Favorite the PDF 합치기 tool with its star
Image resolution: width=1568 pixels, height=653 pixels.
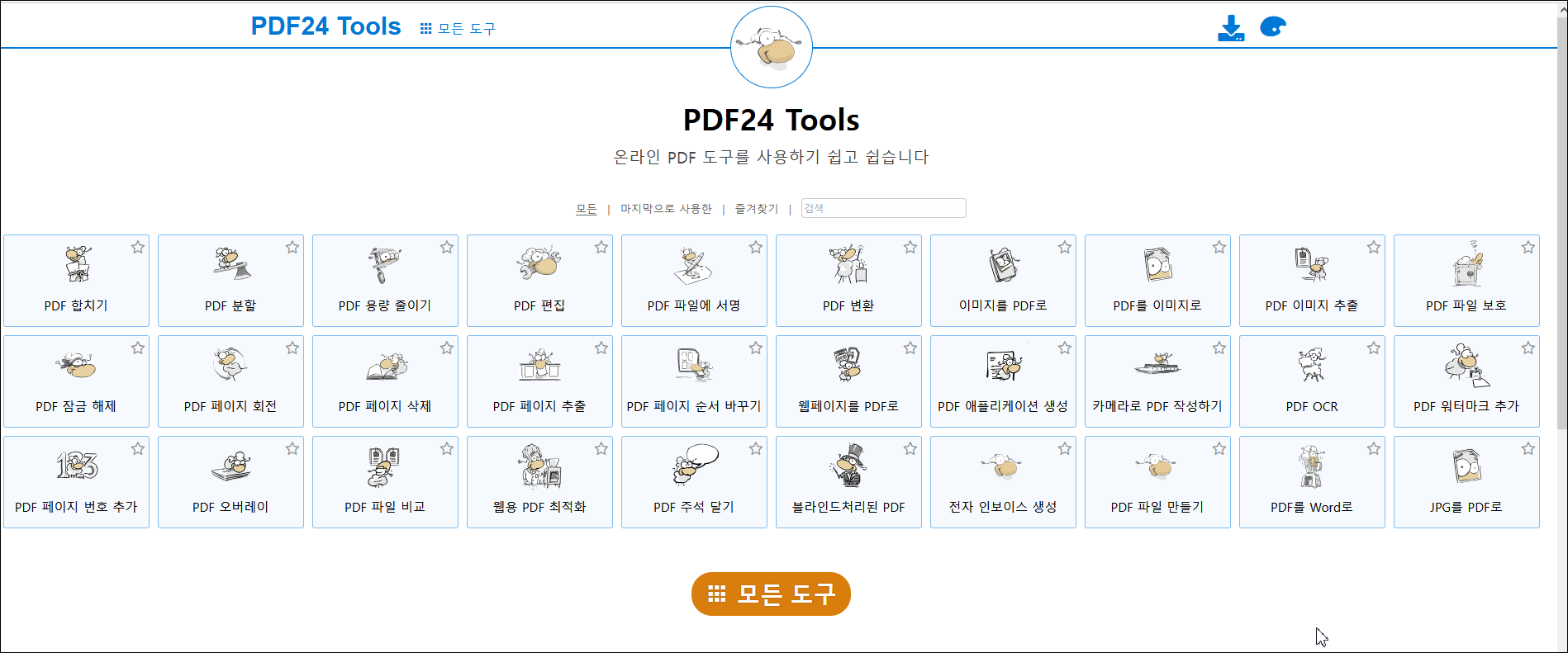[138, 247]
